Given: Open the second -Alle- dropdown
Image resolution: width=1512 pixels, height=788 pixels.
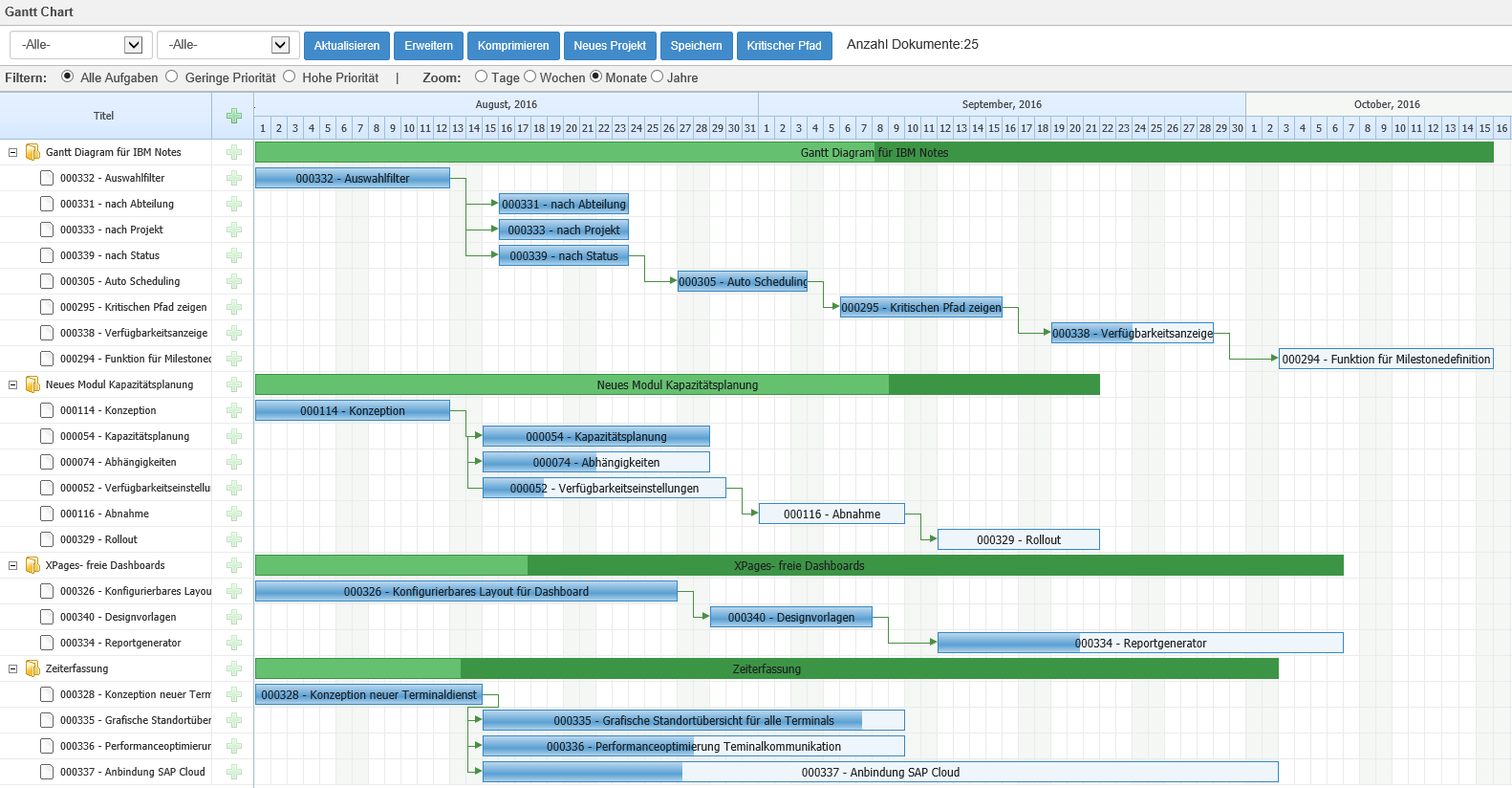Looking at the screenshot, I should 227,45.
